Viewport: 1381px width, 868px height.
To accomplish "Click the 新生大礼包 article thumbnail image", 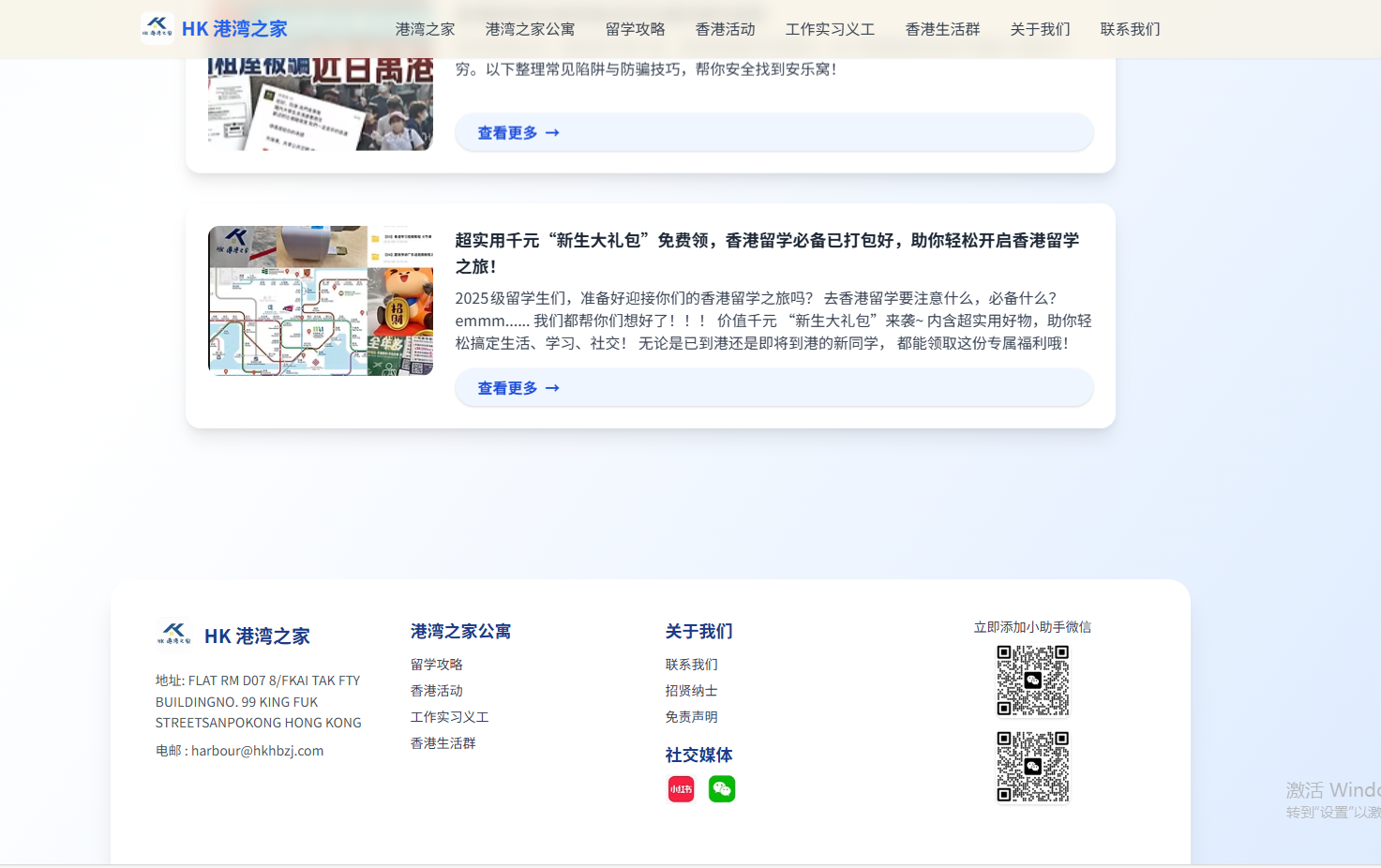I will pos(321,301).
